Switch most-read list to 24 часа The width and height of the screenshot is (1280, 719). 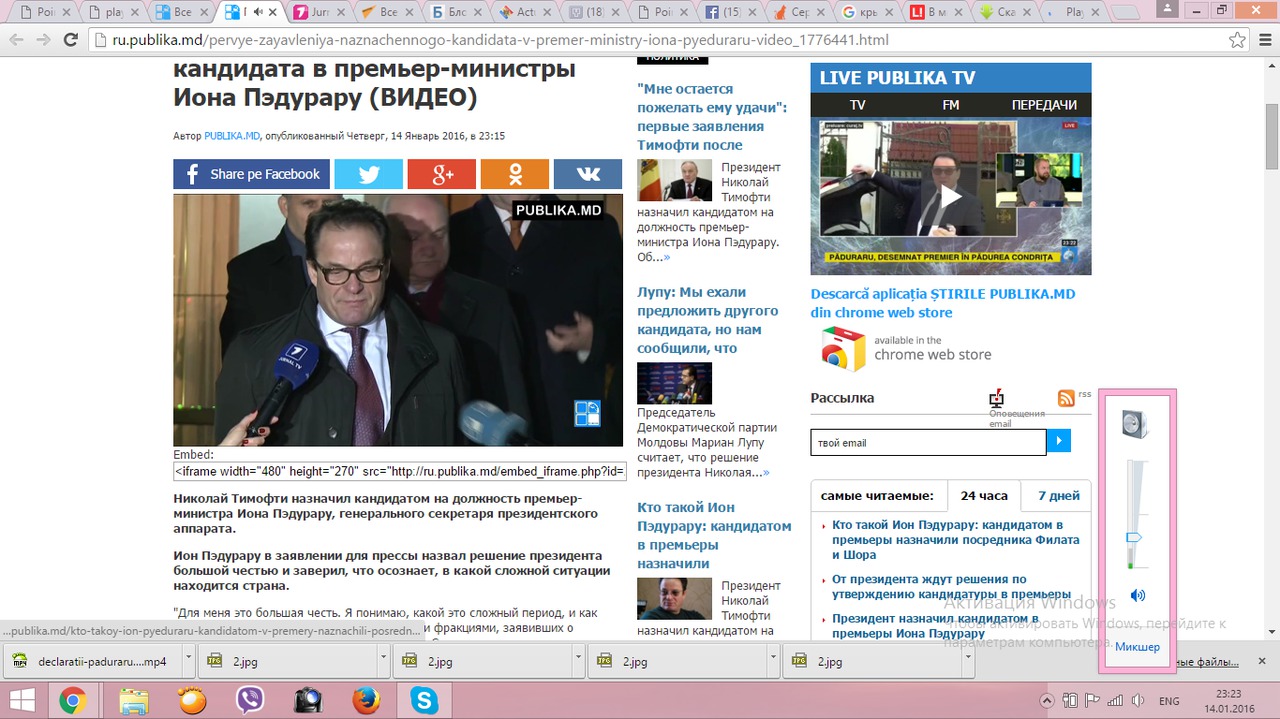click(x=984, y=496)
